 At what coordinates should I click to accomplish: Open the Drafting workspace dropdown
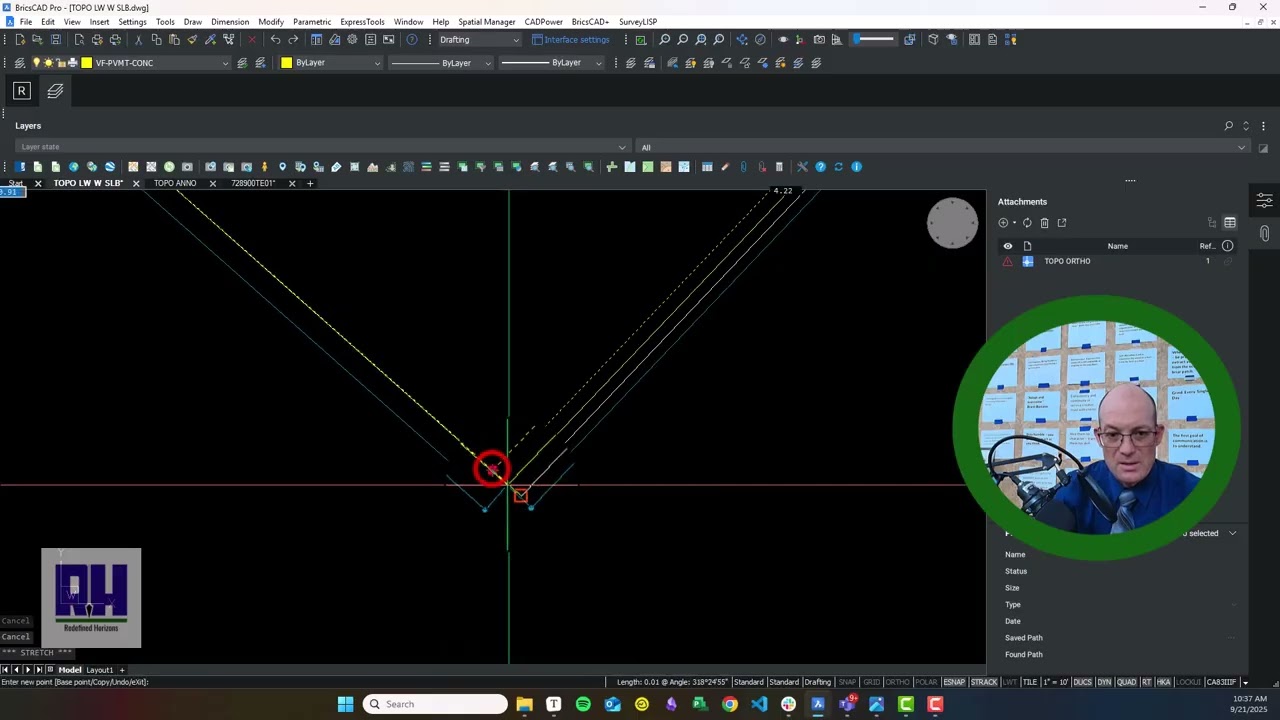(479, 40)
